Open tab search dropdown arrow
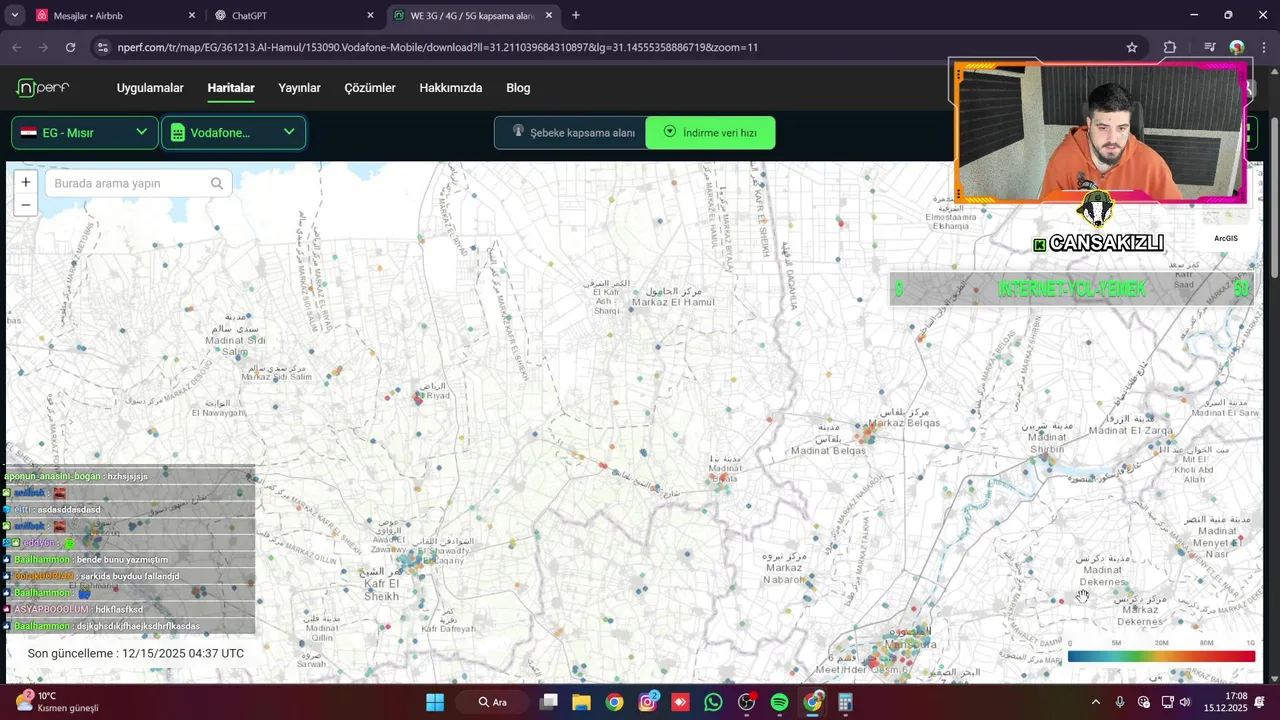The height and width of the screenshot is (720, 1280). [14, 15]
